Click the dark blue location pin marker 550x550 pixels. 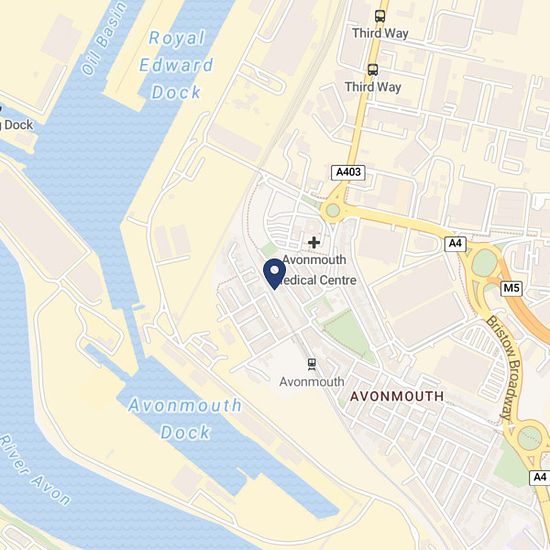click(274, 274)
